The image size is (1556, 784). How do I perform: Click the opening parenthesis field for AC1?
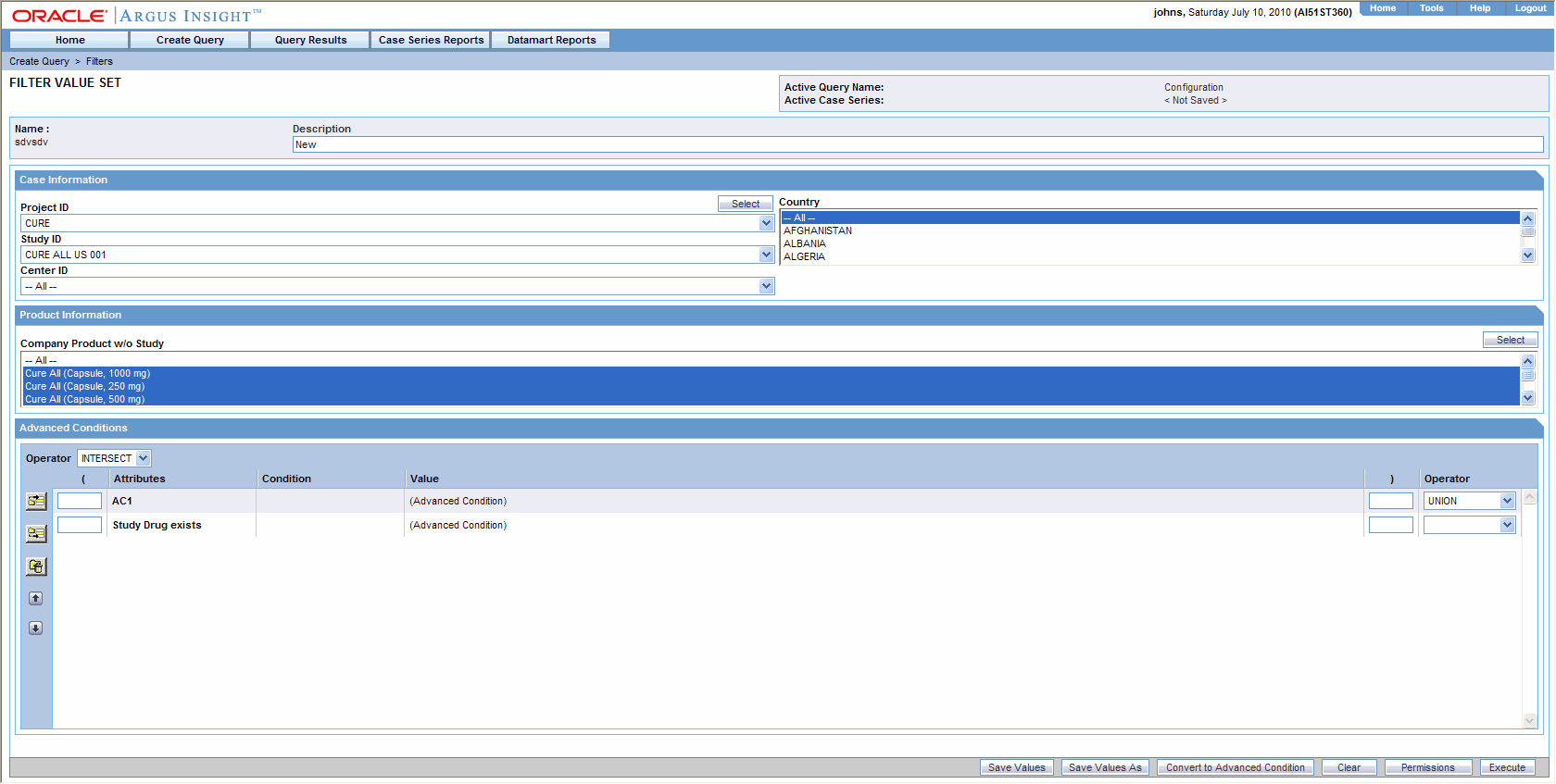tap(80, 501)
